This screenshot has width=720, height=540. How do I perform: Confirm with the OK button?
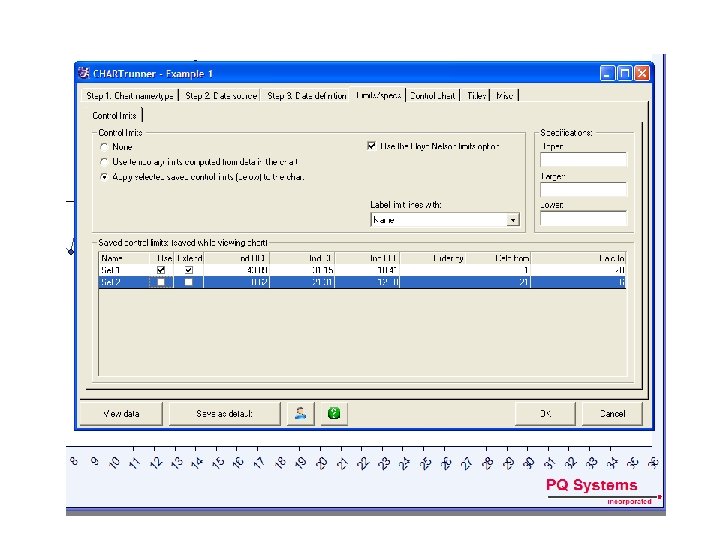[x=545, y=414]
